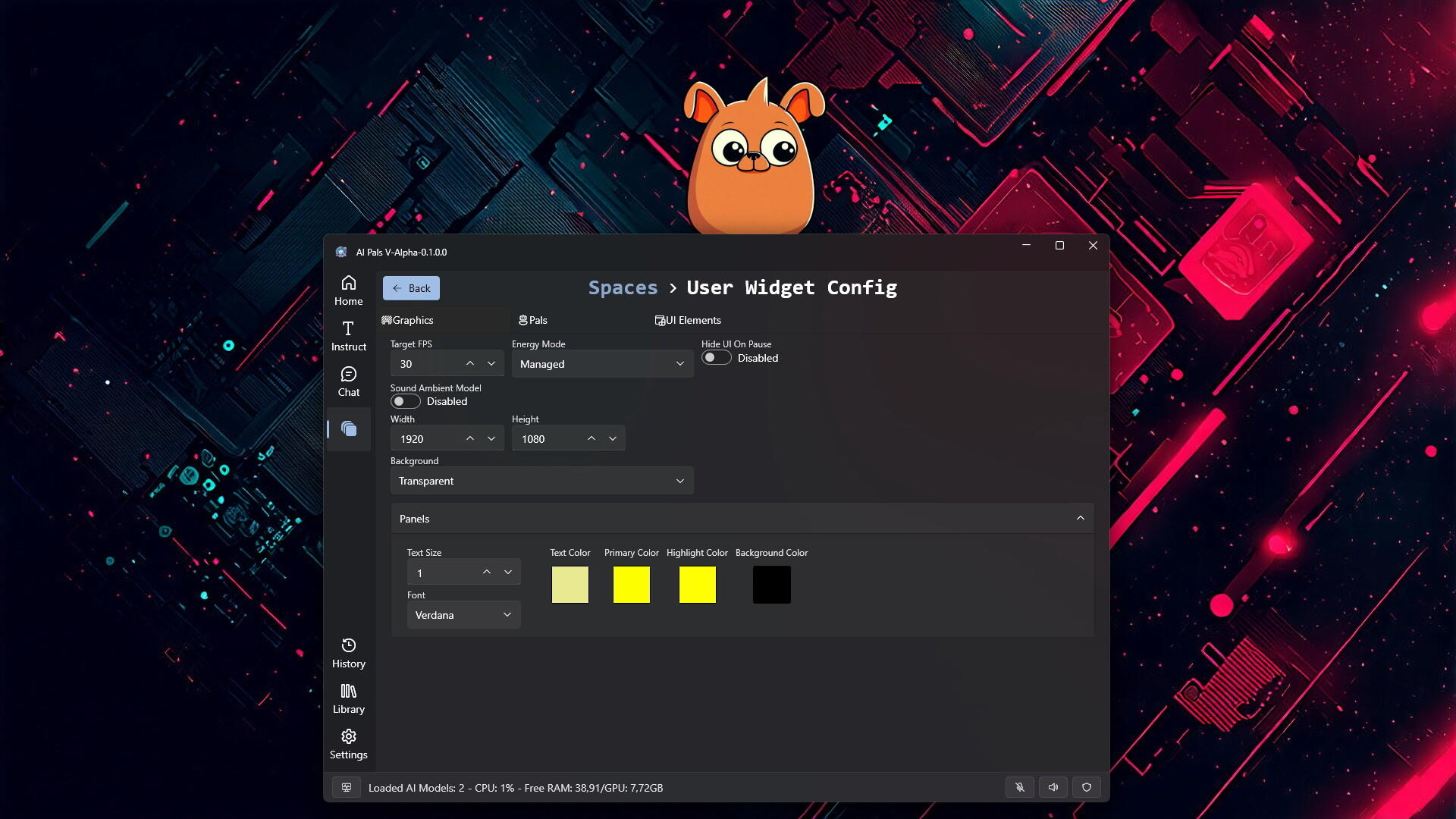
Task: Enable Hide UI On Pause
Action: (715, 357)
